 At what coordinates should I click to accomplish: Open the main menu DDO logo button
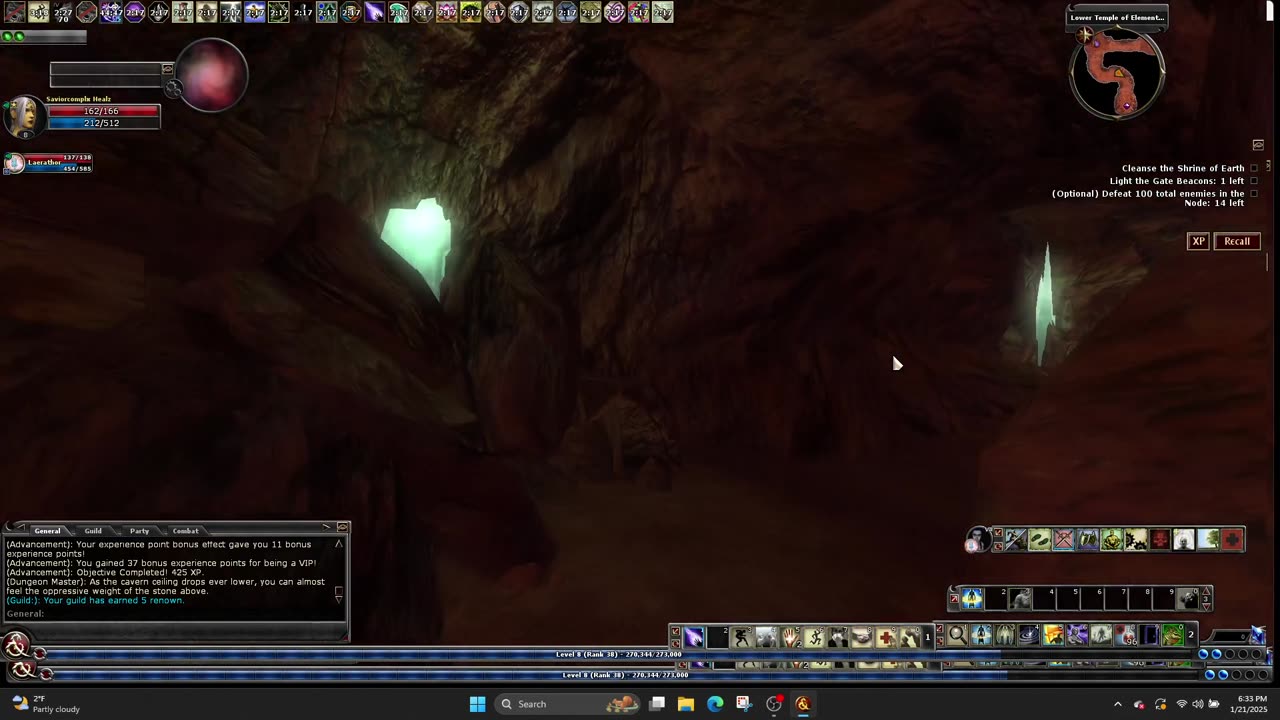[x=14, y=646]
